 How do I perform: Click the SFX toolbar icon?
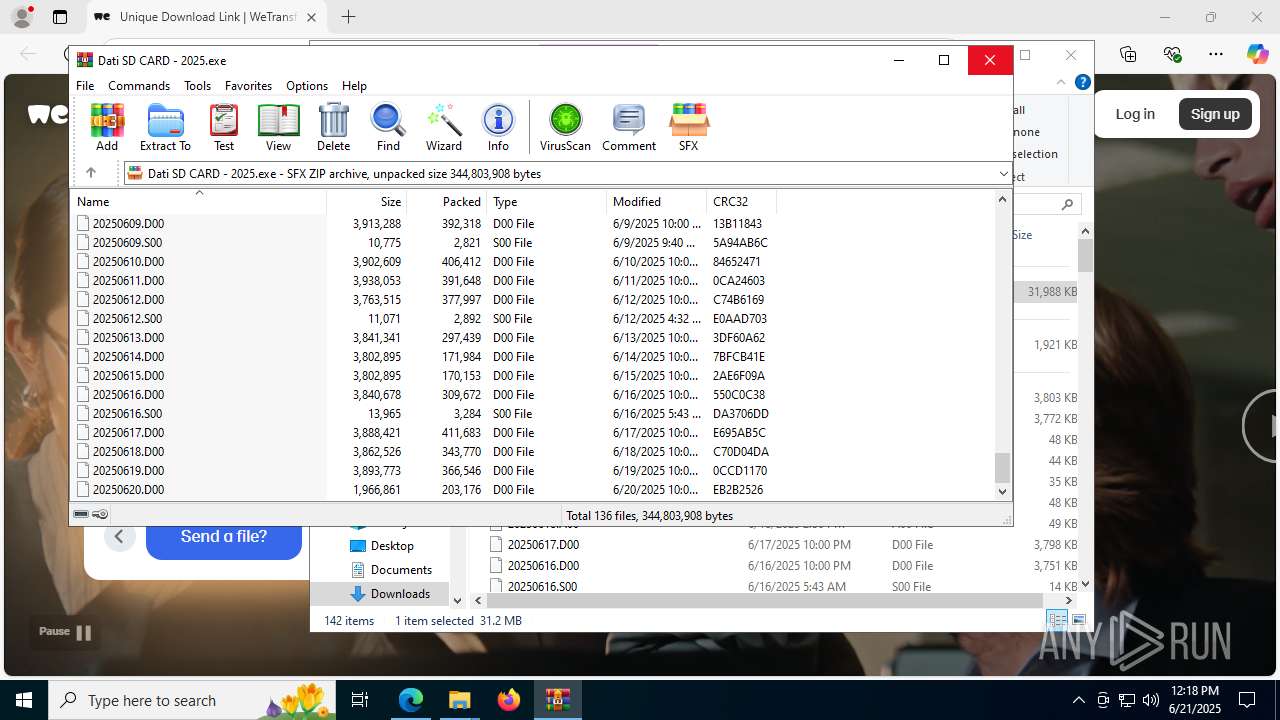pyautogui.click(x=688, y=127)
